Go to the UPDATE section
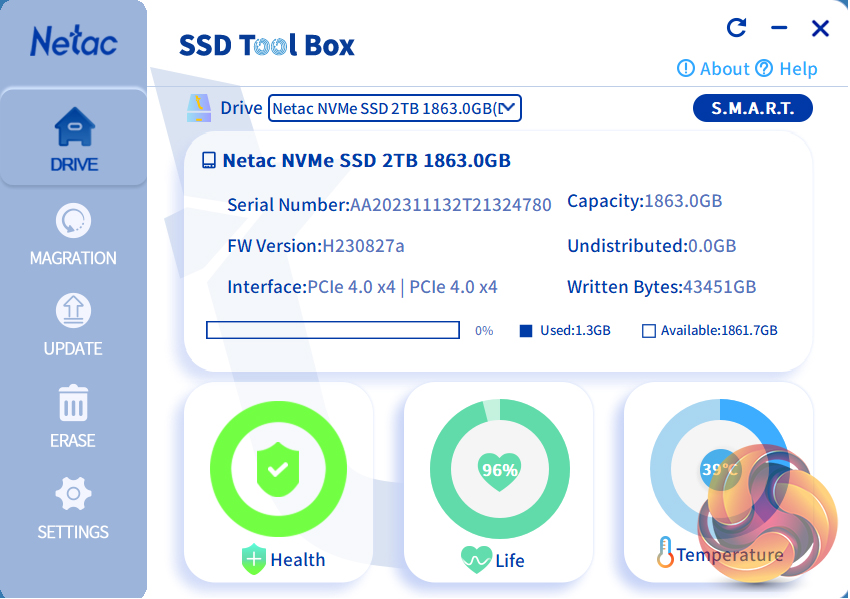 tap(73, 325)
